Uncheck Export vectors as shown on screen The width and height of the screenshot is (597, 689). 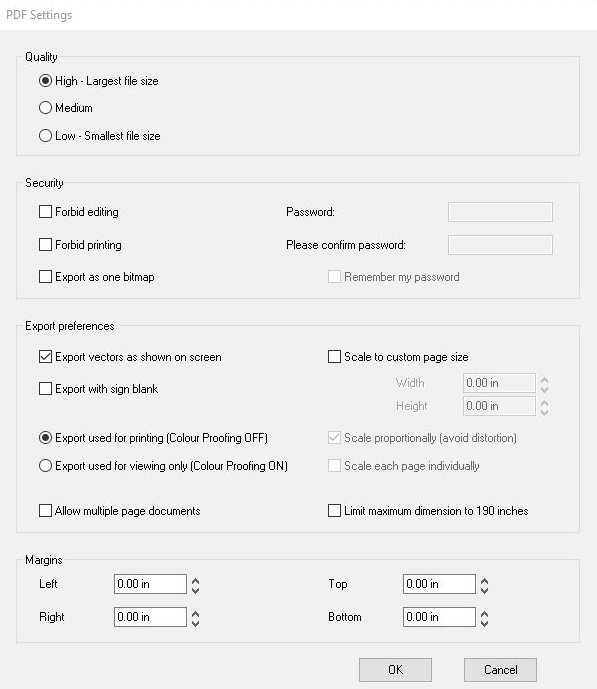pyautogui.click(x=45, y=356)
